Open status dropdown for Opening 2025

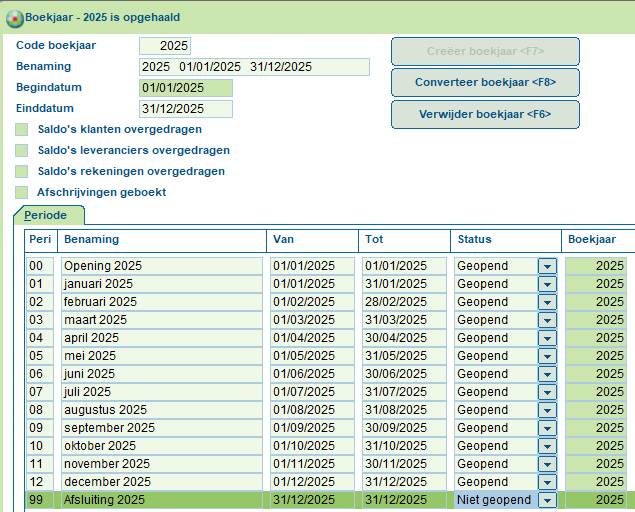pos(547,266)
